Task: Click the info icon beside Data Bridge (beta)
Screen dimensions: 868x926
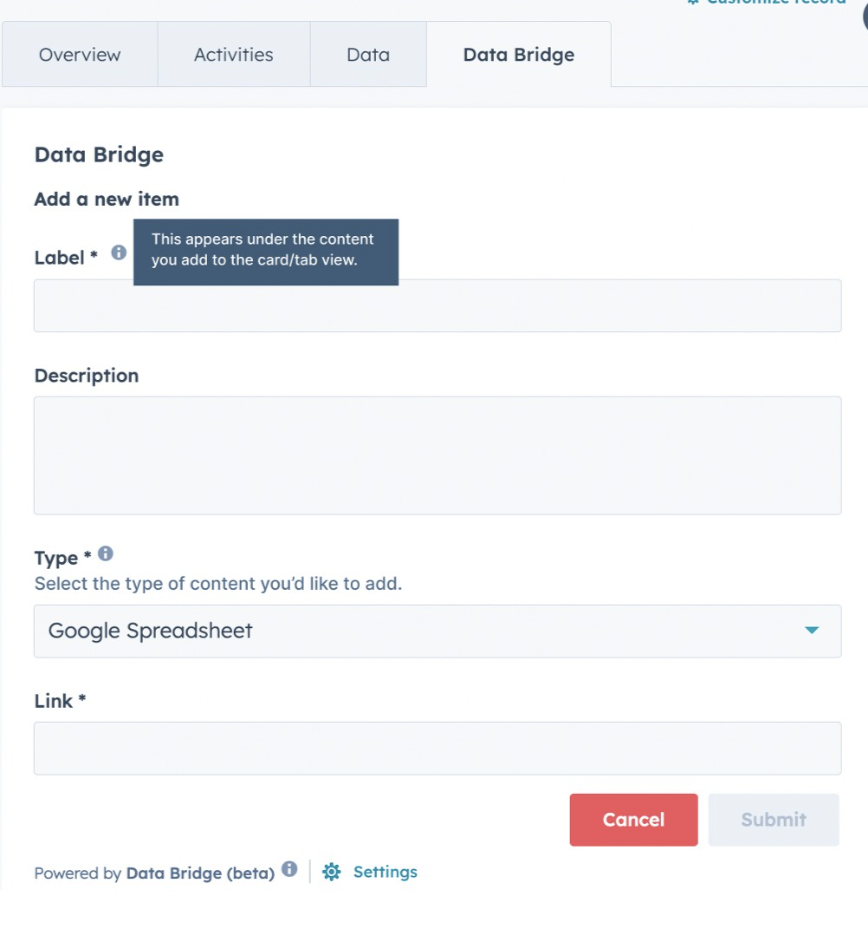Action: coord(290,868)
